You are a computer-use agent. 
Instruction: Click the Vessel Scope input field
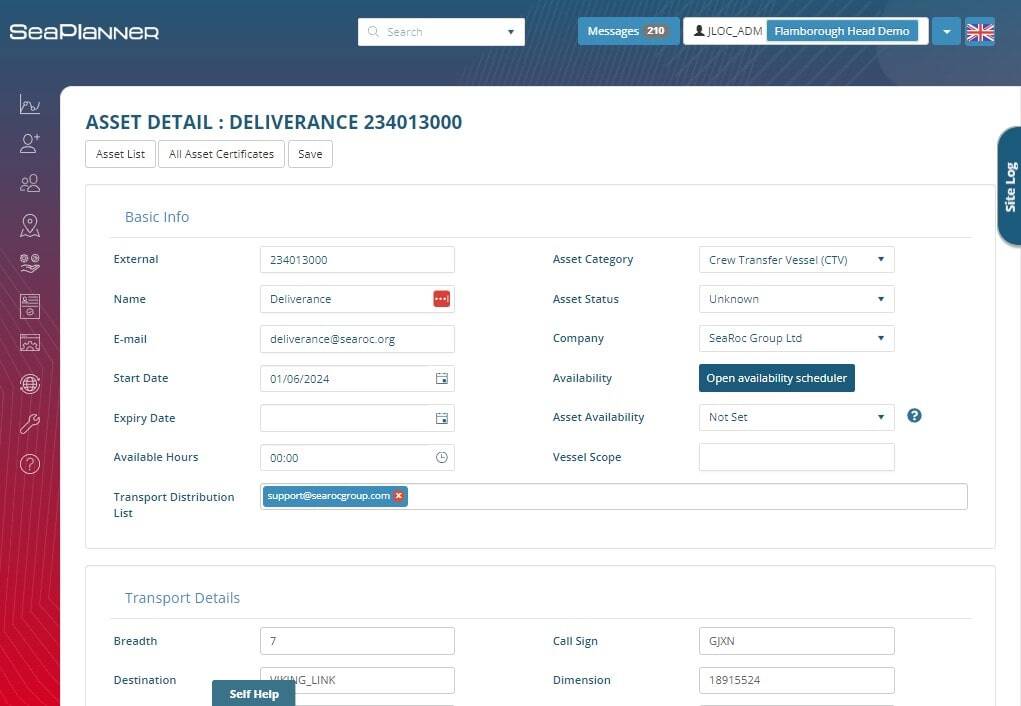click(x=796, y=457)
